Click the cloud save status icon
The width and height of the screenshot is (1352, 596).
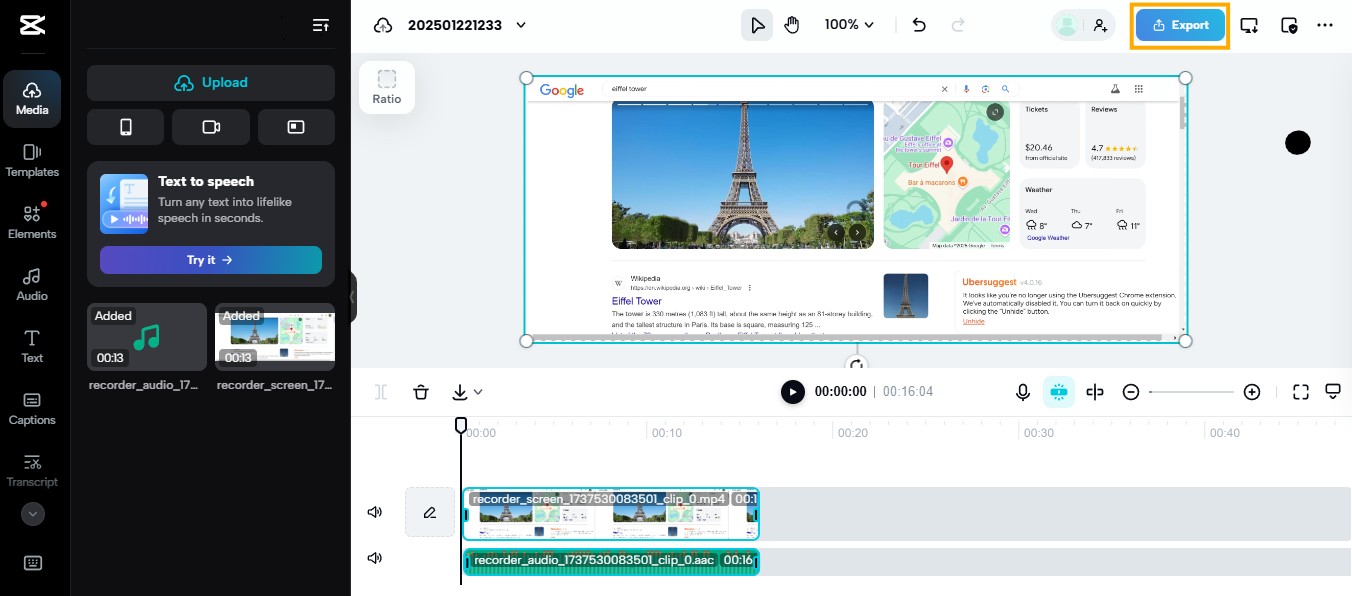[x=382, y=25]
